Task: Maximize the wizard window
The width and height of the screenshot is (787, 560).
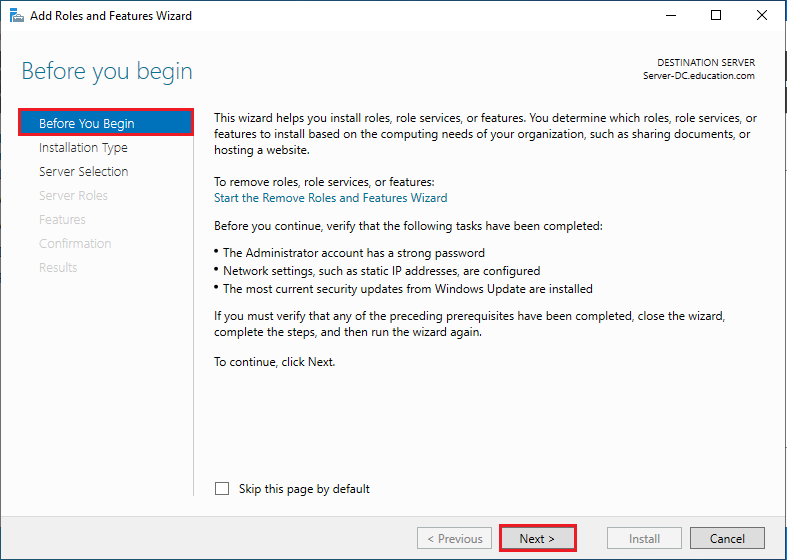Action: (716, 16)
